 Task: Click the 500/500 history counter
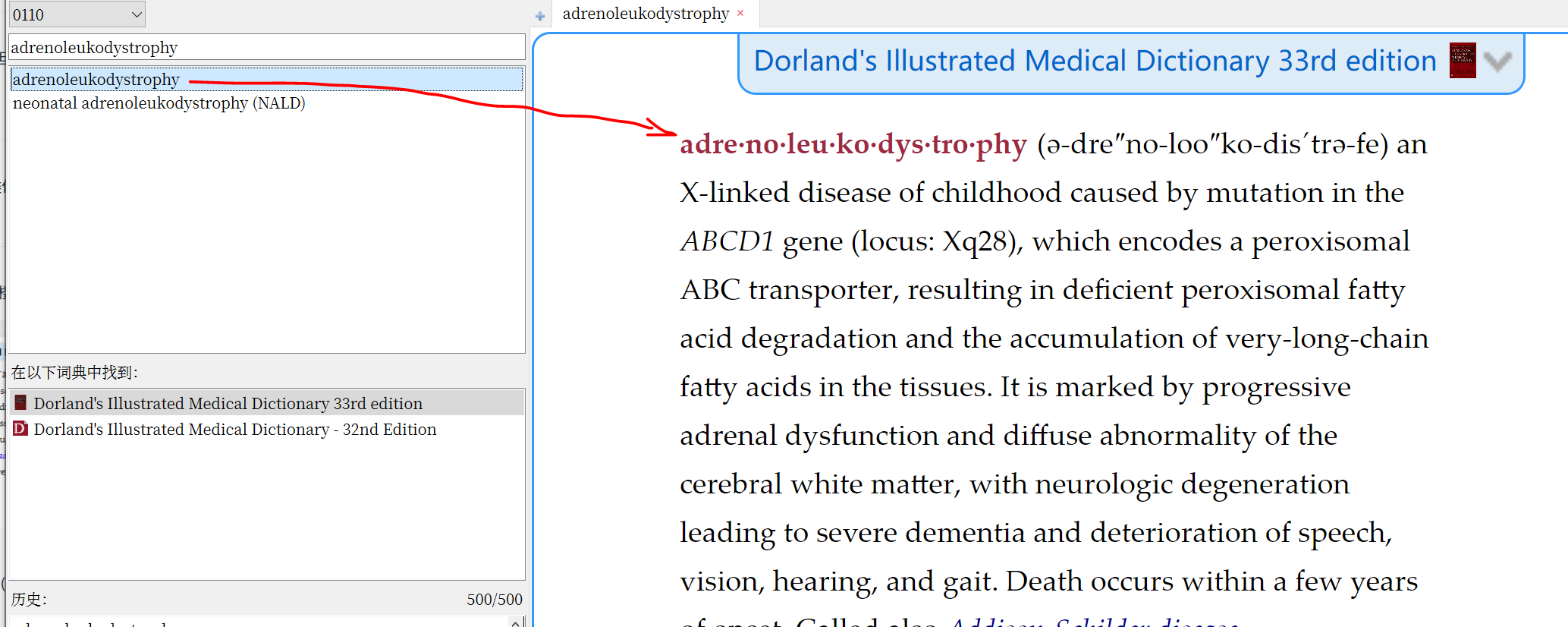click(494, 599)
